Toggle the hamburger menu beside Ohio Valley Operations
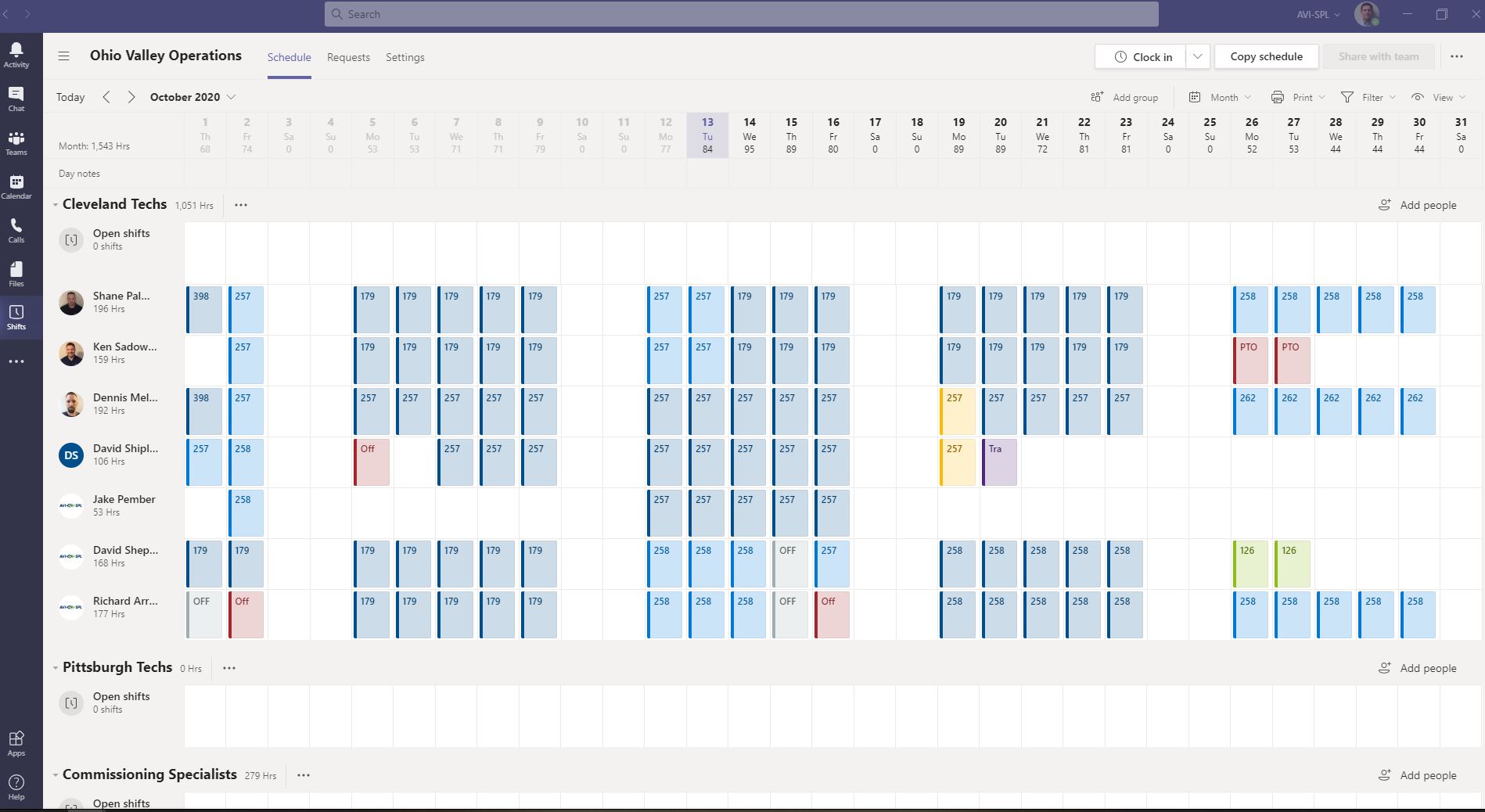Image resolution: width=1485 pixels, height=812 pixels. [63, 56]
